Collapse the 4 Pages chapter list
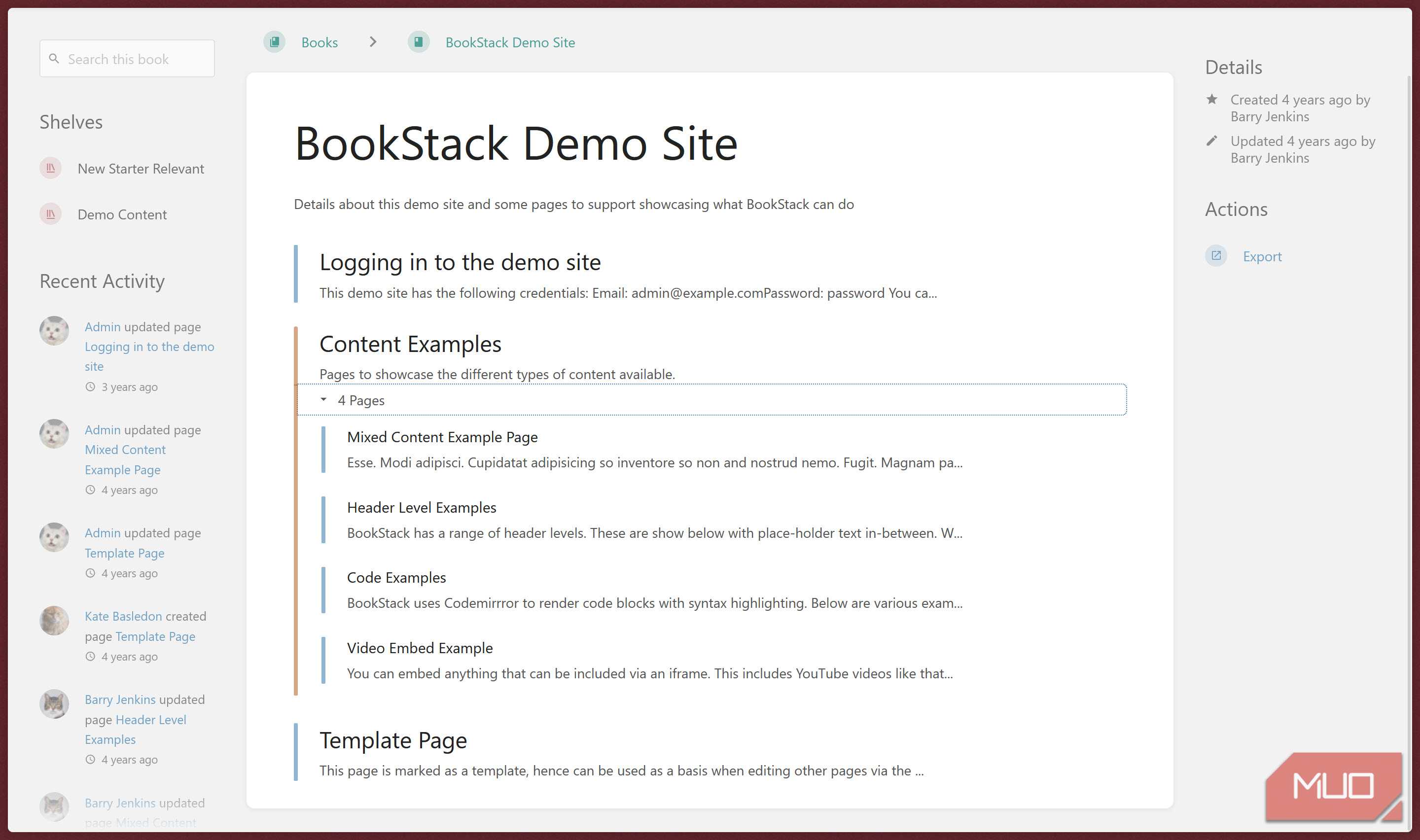This screenshot has width=1420, height=840. tap(712, 400)
